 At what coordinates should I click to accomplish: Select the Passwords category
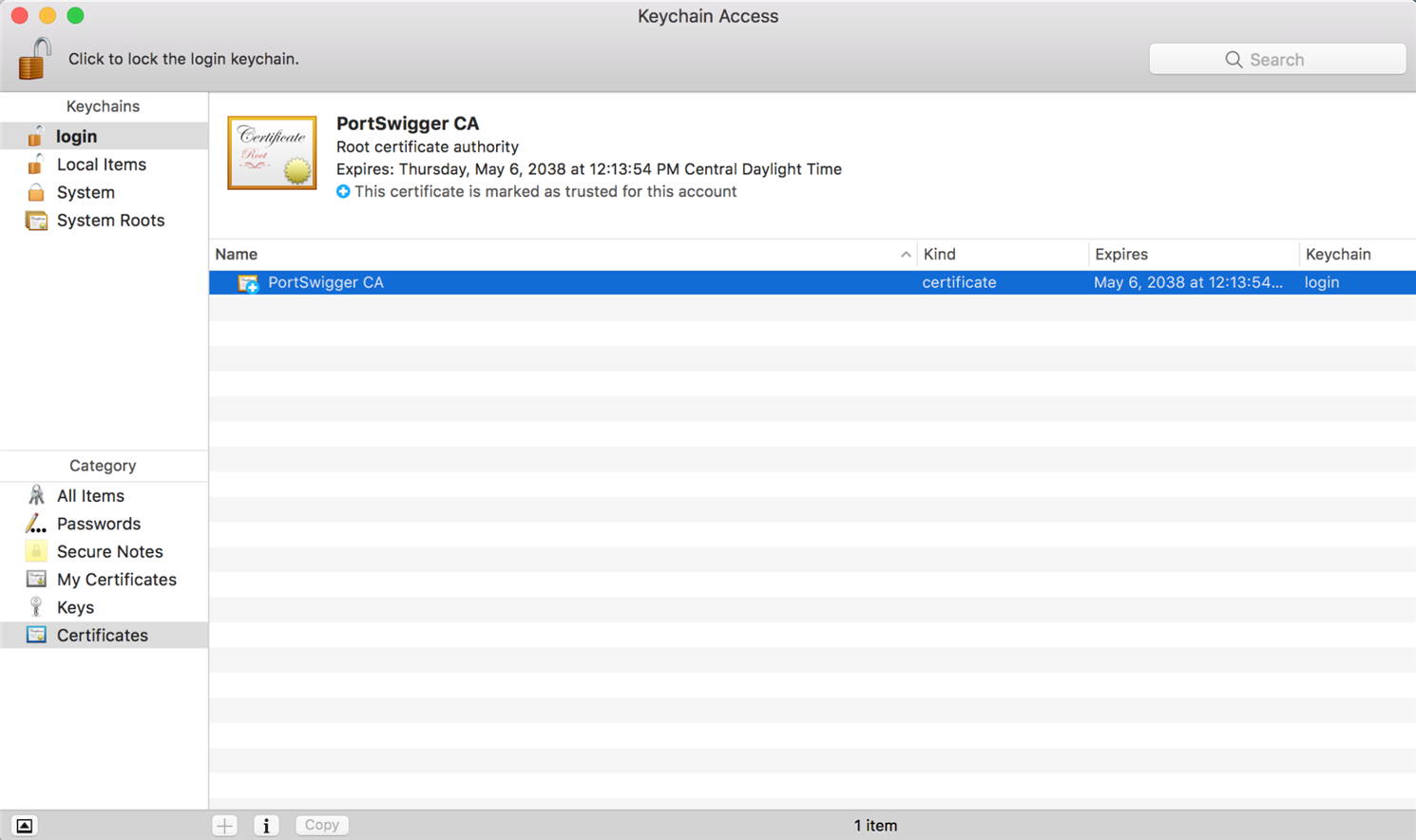98,524
